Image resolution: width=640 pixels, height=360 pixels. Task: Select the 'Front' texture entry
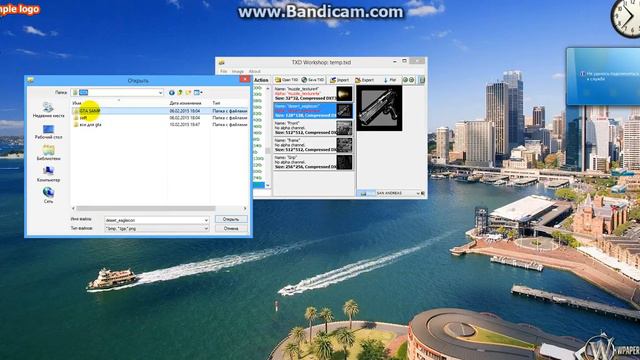click(x=313, y=128)
